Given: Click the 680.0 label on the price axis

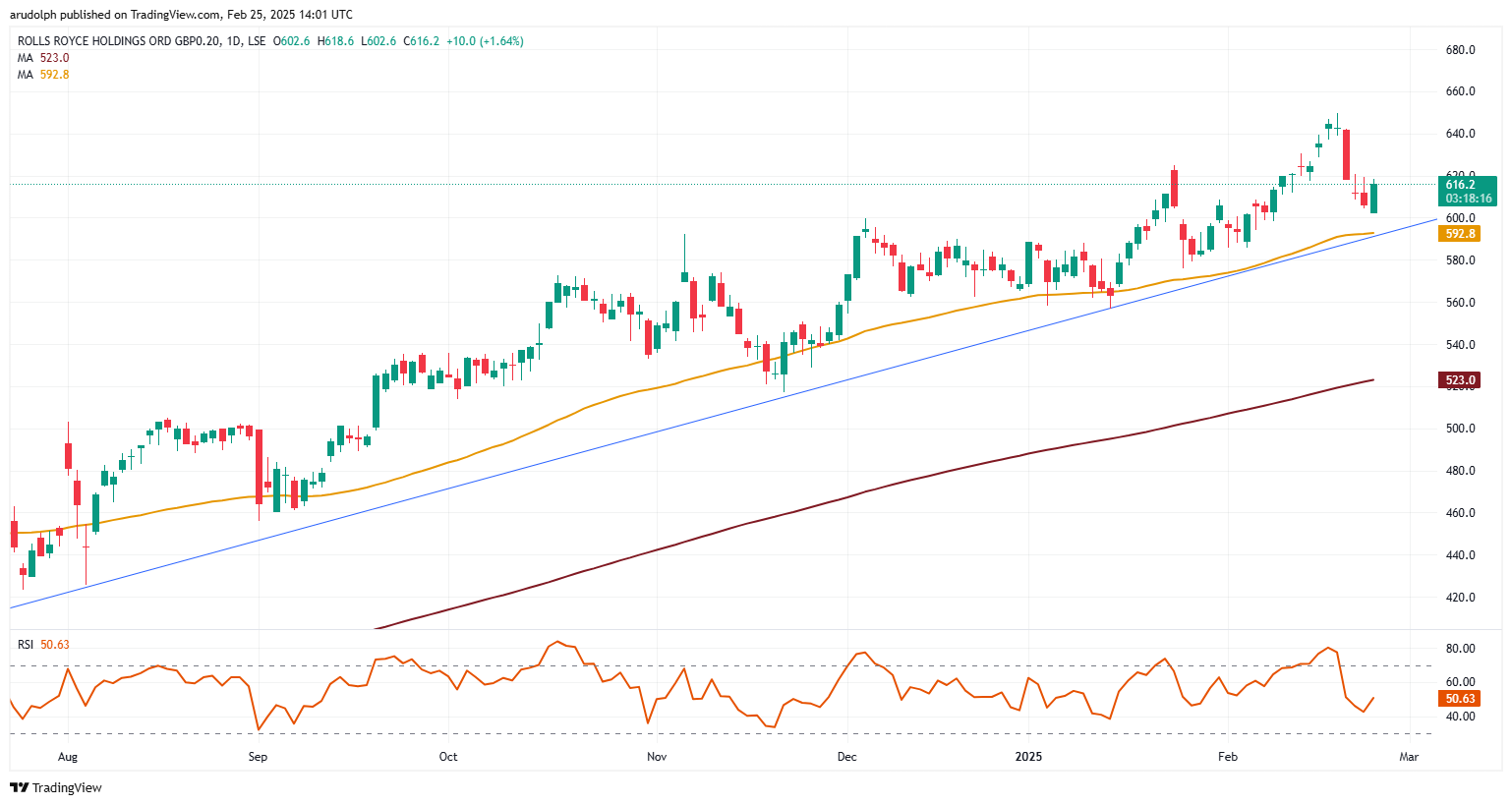Looking at the screenshot, I should pos(1460,50).
